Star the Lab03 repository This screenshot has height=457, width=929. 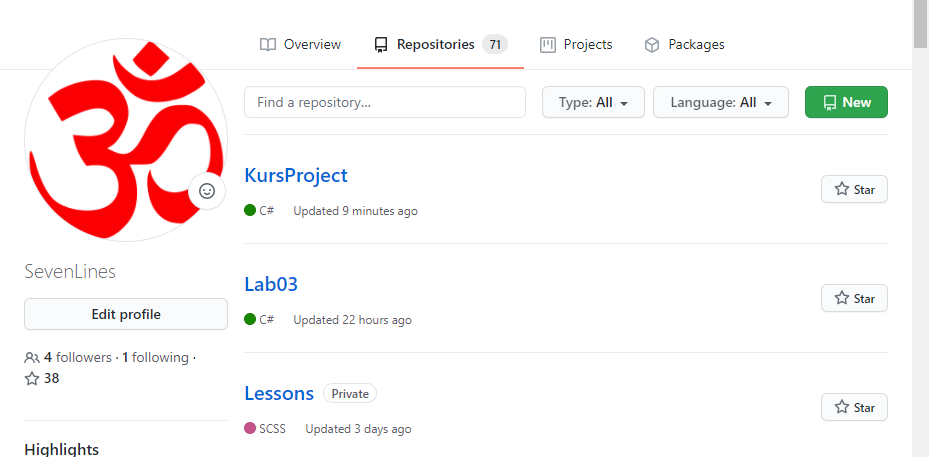pyautogui.click(x=854, y=298)
